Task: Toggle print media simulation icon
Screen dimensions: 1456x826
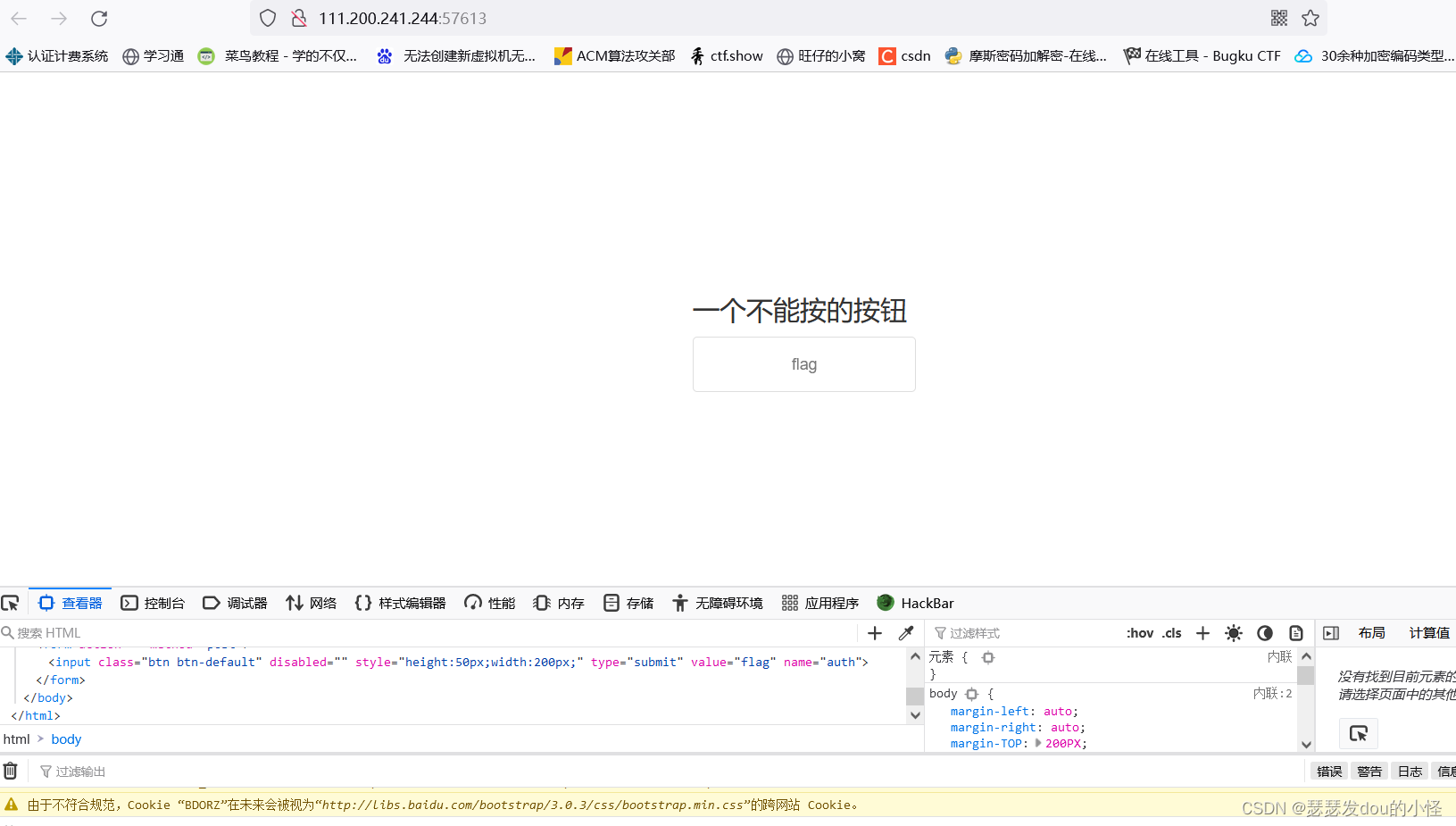Action: pyautogui.click(x=1296, y=632)
